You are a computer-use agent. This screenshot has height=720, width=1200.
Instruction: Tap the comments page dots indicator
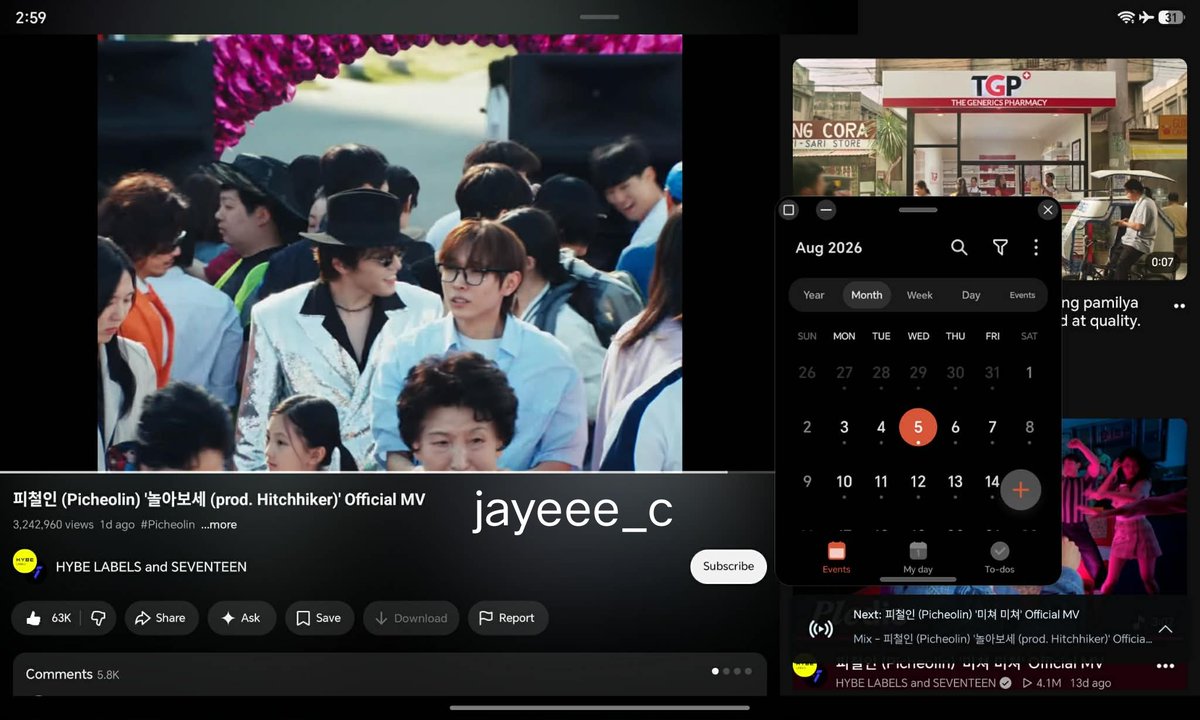pyautogui.click(x=732, y=671)
